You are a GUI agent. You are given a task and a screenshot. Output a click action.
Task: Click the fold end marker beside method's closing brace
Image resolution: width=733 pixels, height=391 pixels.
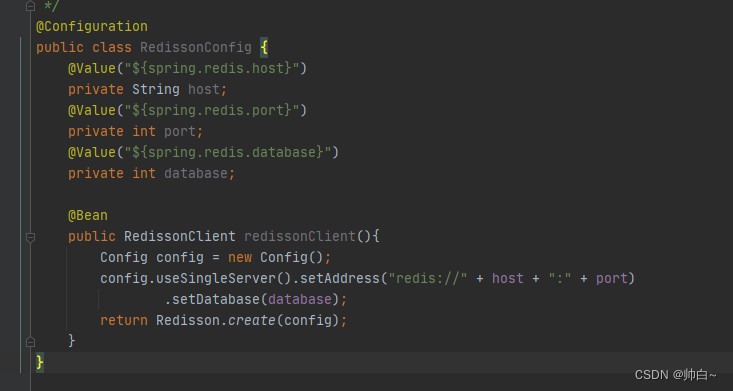coord(30,342)
